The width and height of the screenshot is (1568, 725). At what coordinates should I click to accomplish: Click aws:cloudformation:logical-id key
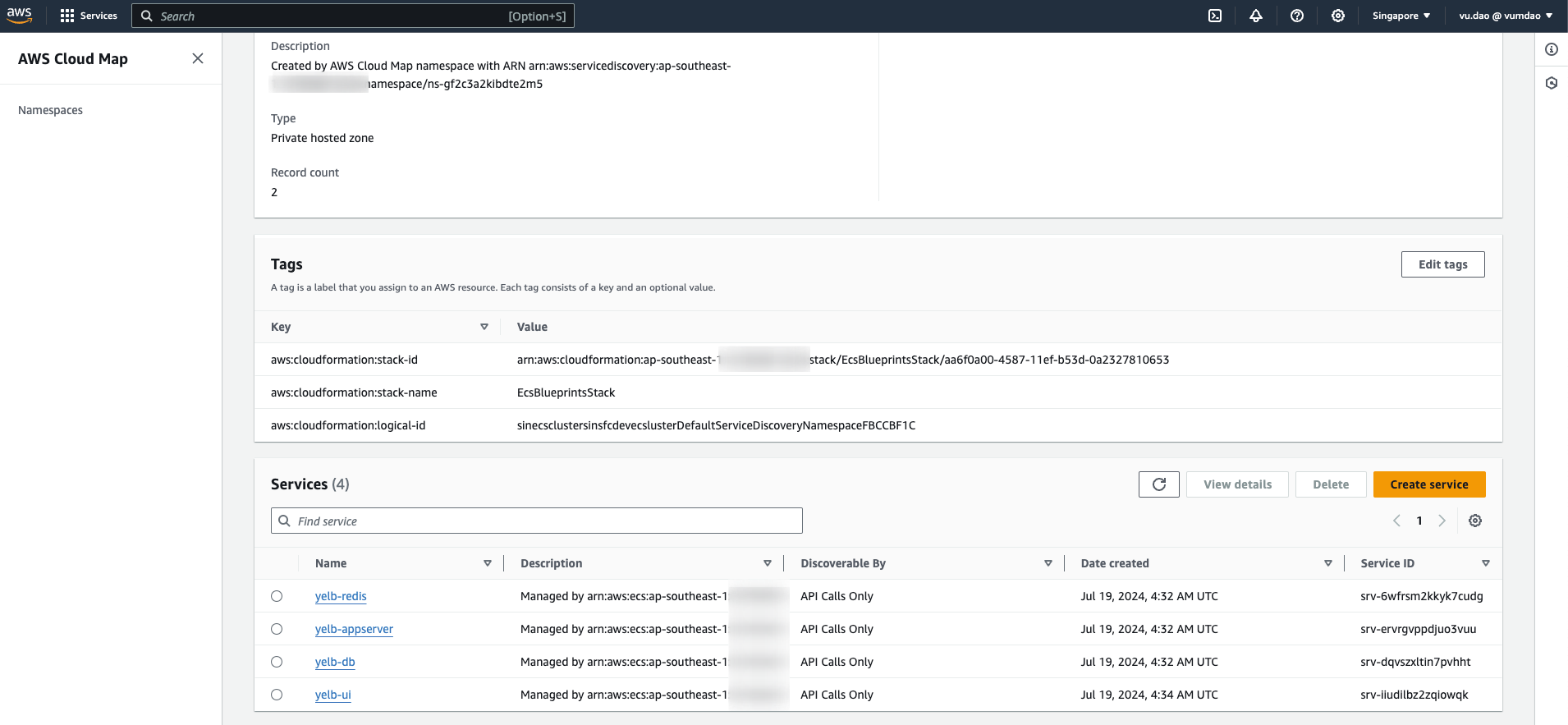click(x=348, y=425)
